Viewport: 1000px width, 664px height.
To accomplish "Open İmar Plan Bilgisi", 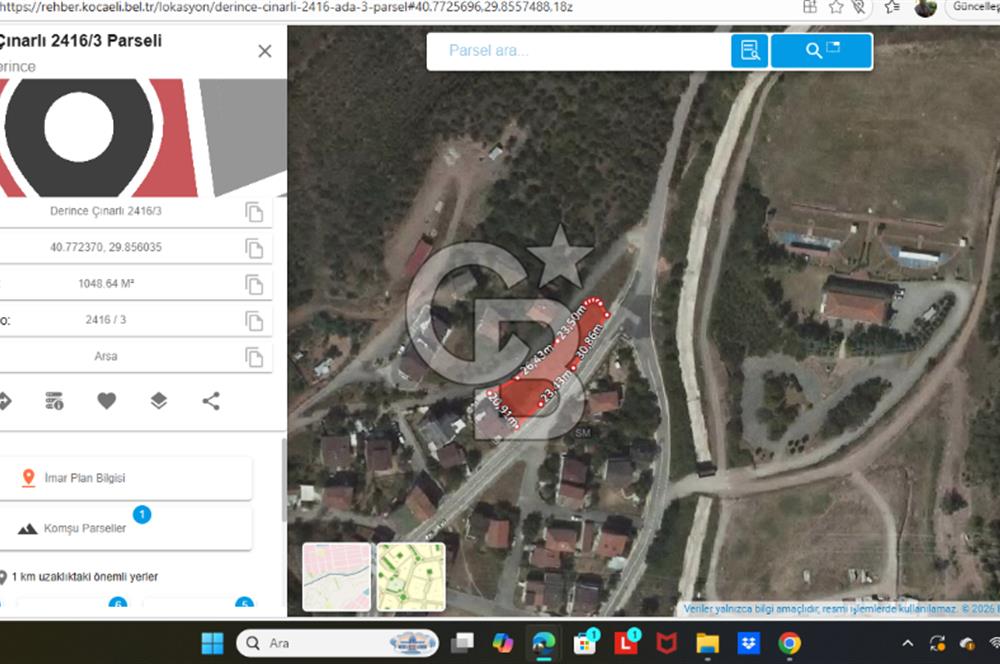I will pos(126,478).
